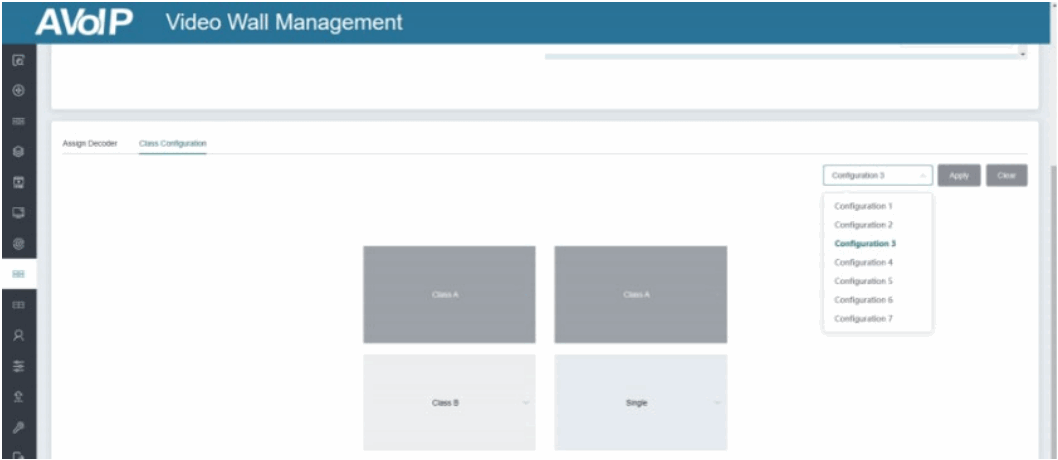
Task: Open the document search icon in sidebar
Action: (x=19, y=61)
